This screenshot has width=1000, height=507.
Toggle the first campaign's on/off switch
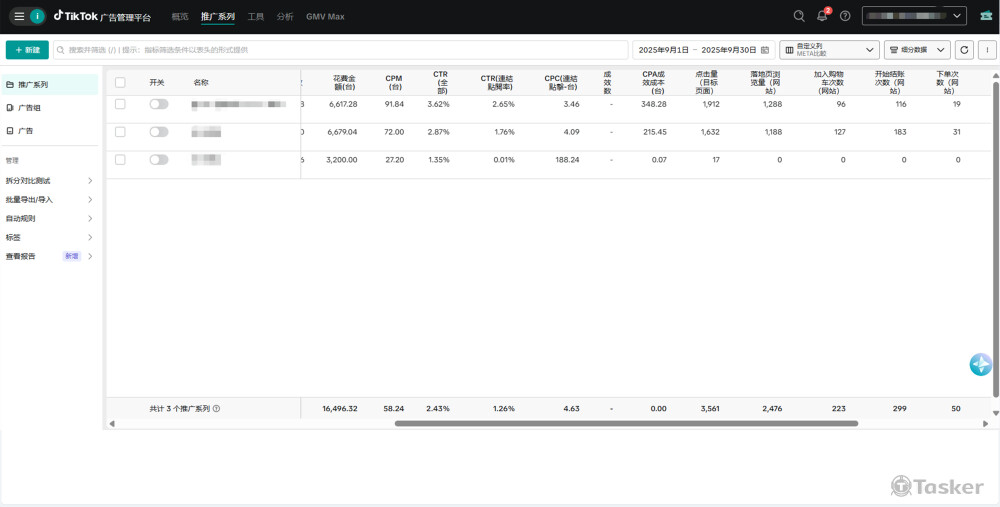[158, 104]
